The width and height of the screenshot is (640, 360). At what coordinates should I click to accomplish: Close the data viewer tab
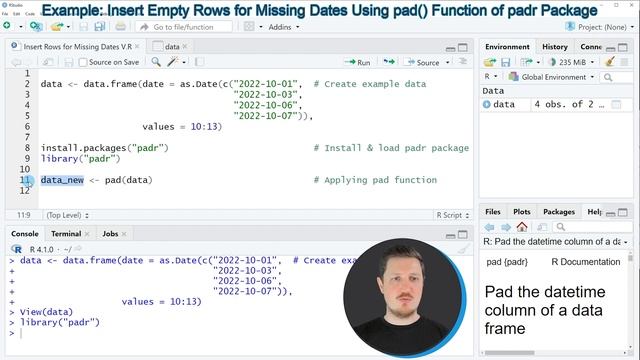pos(185,47)
